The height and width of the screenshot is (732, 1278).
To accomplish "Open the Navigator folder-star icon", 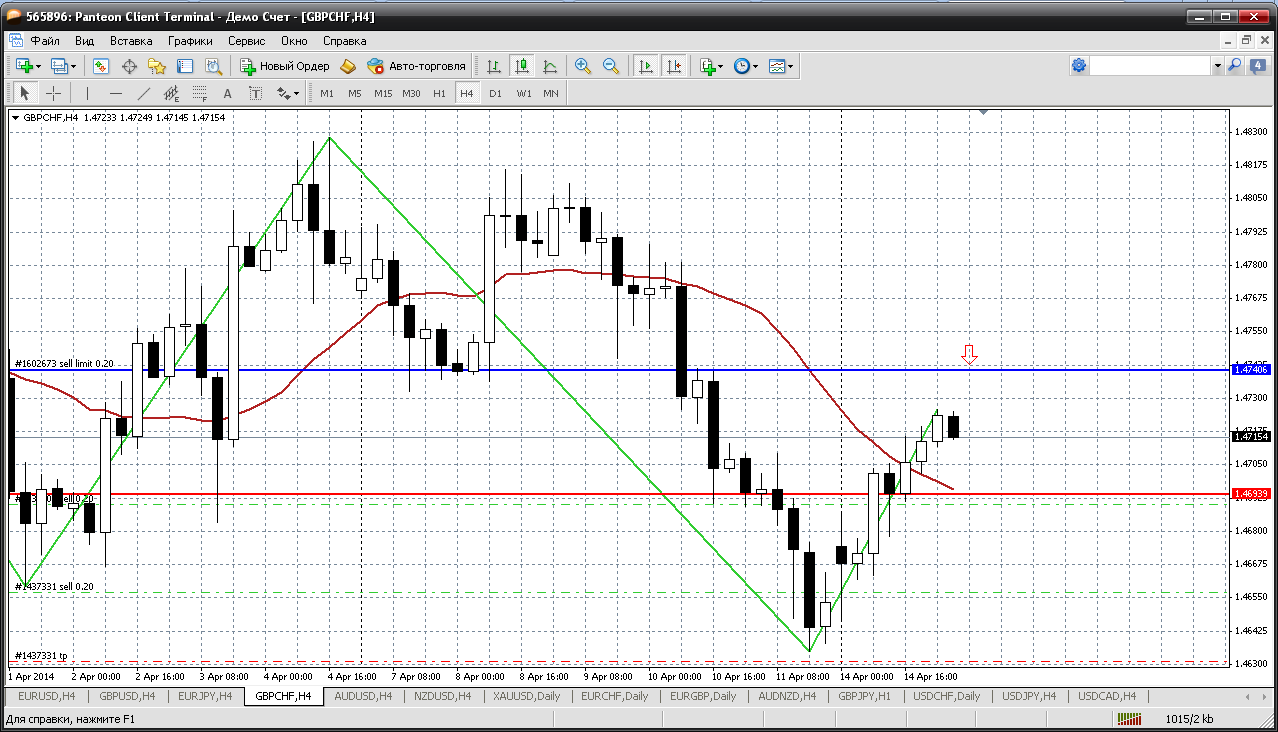I will pyautogui.click(x=157, y=66).
